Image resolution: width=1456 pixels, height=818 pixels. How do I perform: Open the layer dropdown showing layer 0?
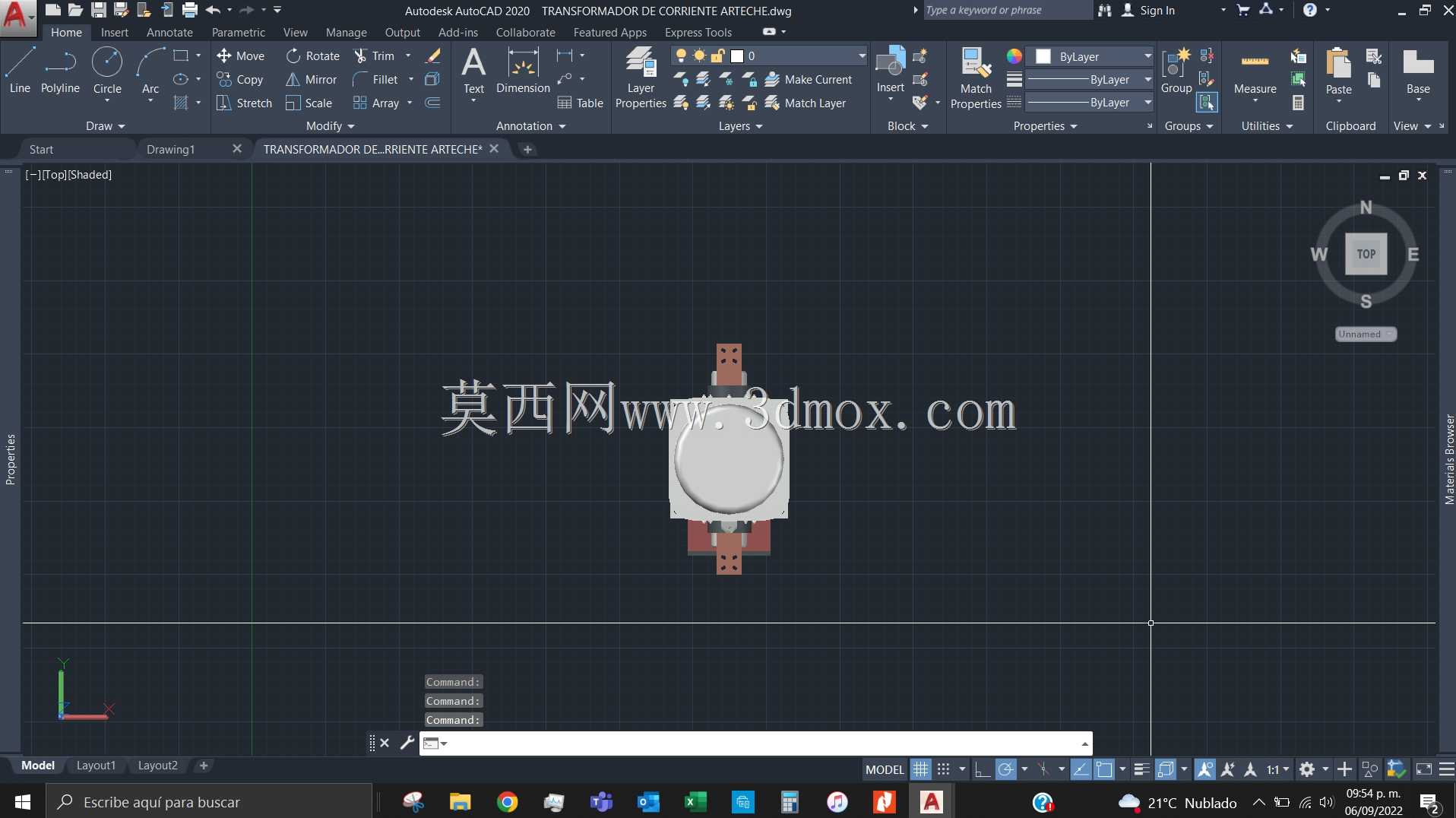(768, 55)
